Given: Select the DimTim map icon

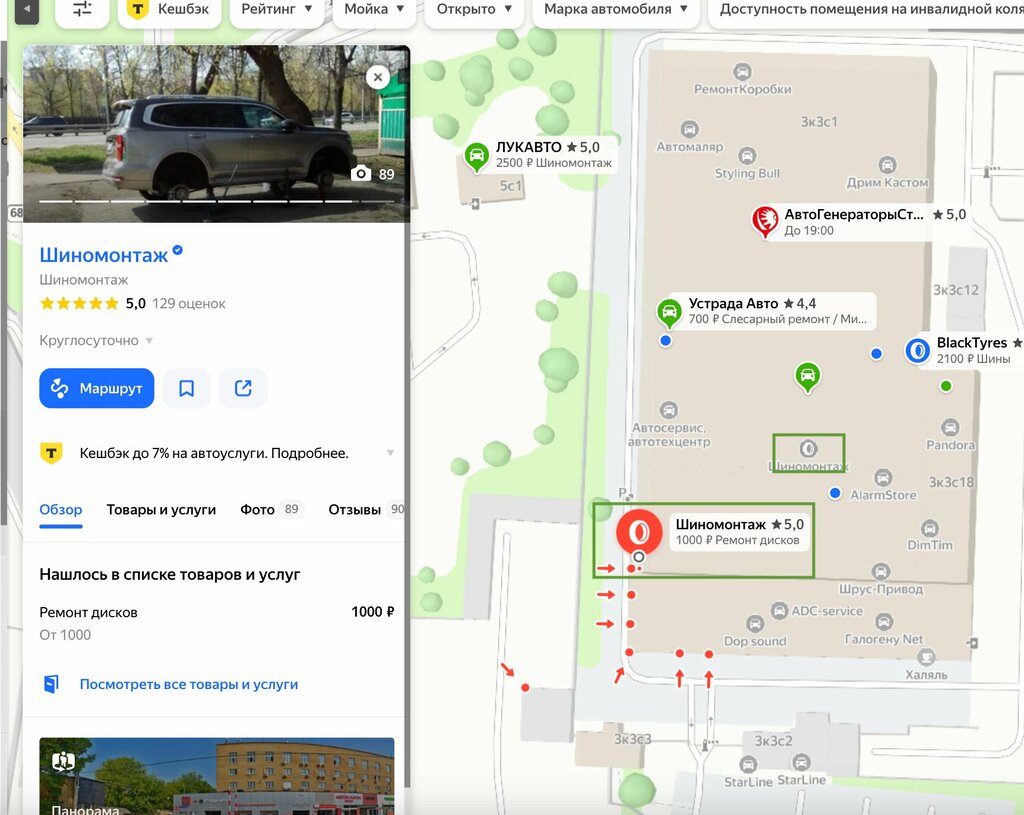Looking at the screenshot, I should tap(929, 528).
